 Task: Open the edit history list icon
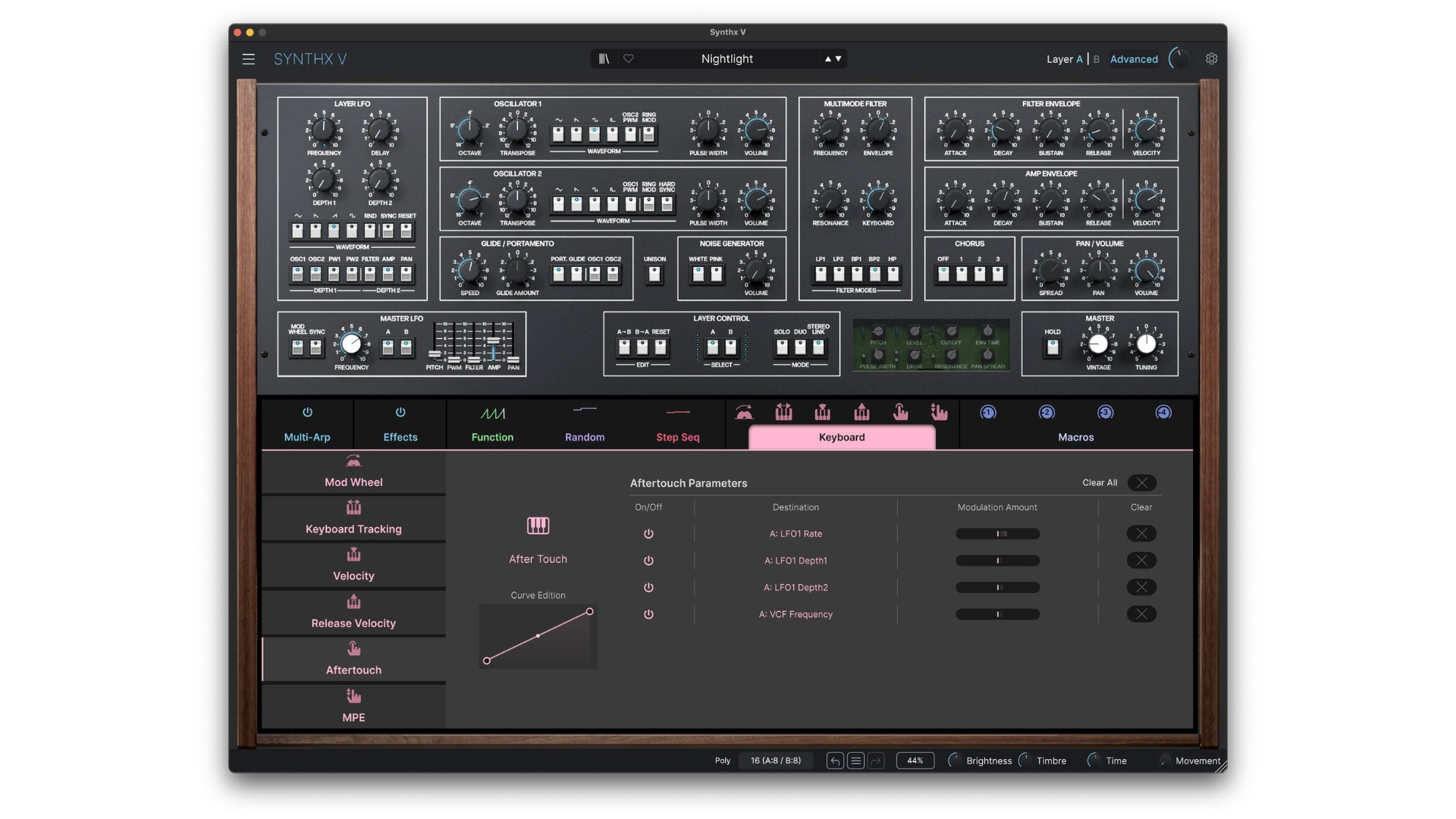click(855, 761)
